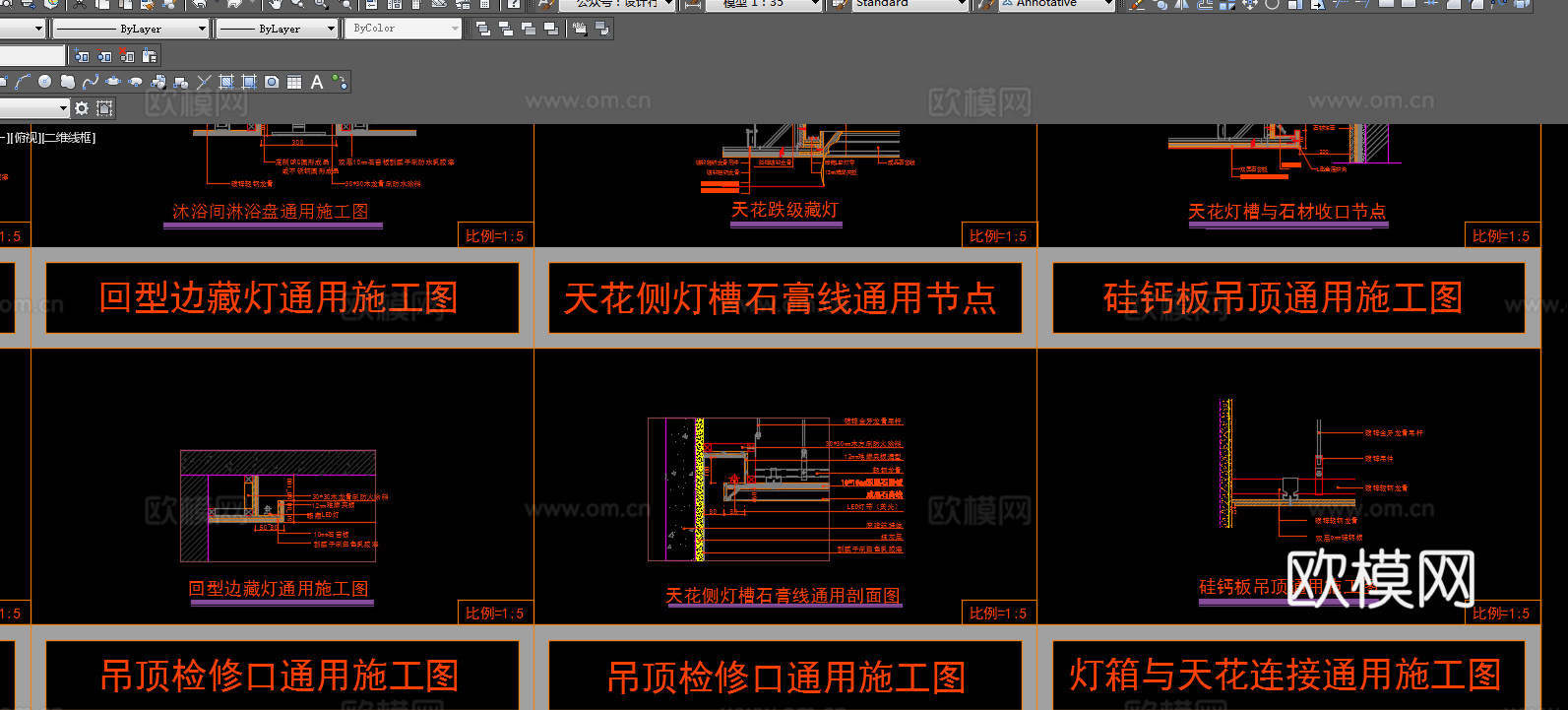Select the Hatch fill tool
Image resolution: width=1568 pixels, height=710 pixels.
[226, 82]
